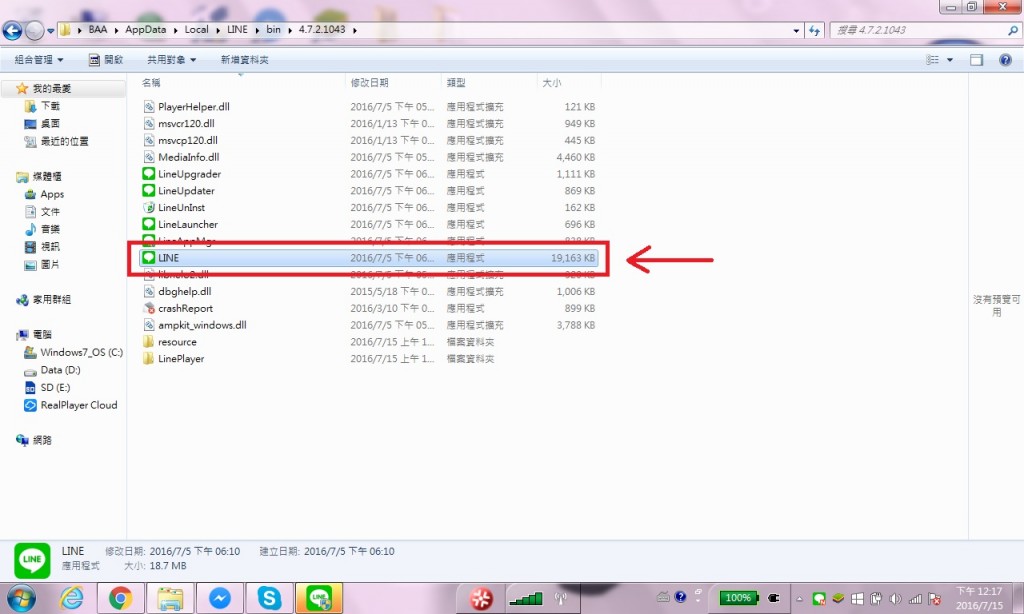Go back with the blue Back arrow
The image size is (1024, 614).
point(12,30)
